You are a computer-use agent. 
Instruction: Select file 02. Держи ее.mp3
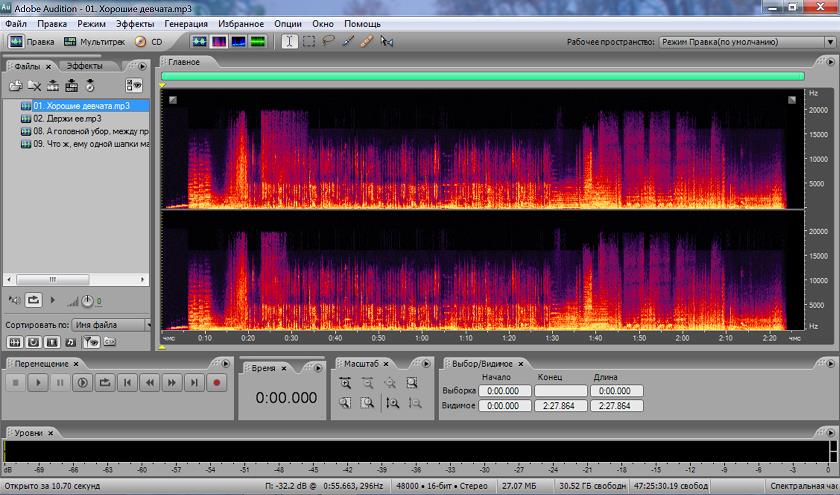coord(66,118)
